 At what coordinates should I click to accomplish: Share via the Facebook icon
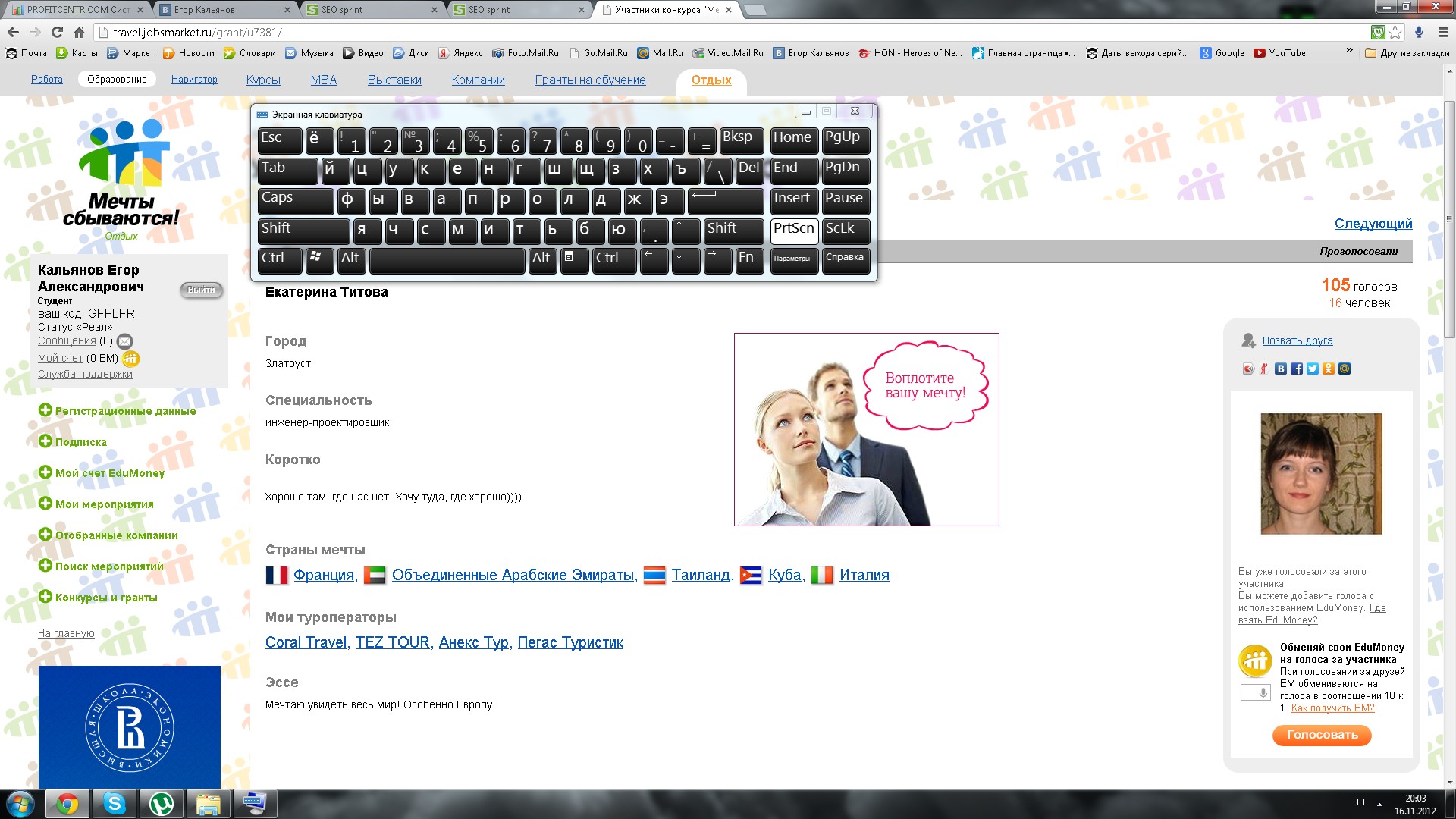(x=1297, y=369)
